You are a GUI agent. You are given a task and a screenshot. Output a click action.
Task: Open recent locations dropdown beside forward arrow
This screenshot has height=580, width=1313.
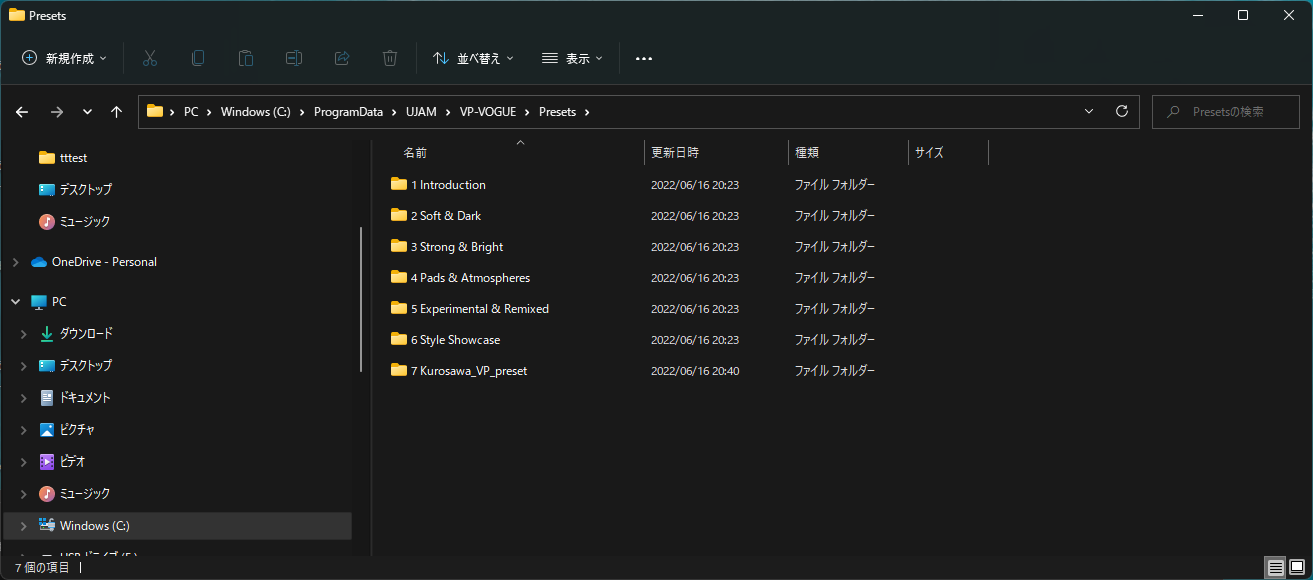point(87,112)
